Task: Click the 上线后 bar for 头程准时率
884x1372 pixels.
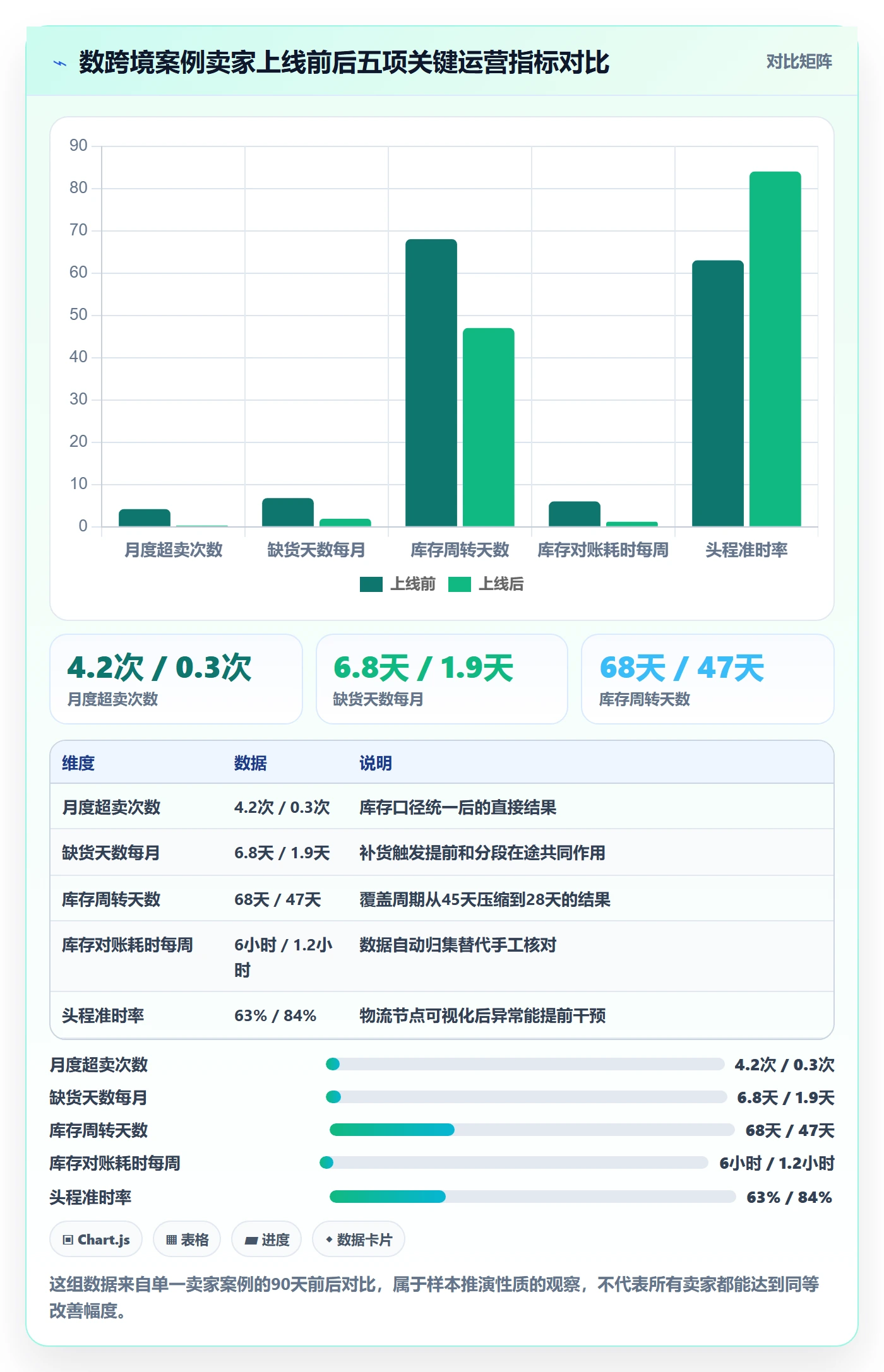Action: click(775, 349)
